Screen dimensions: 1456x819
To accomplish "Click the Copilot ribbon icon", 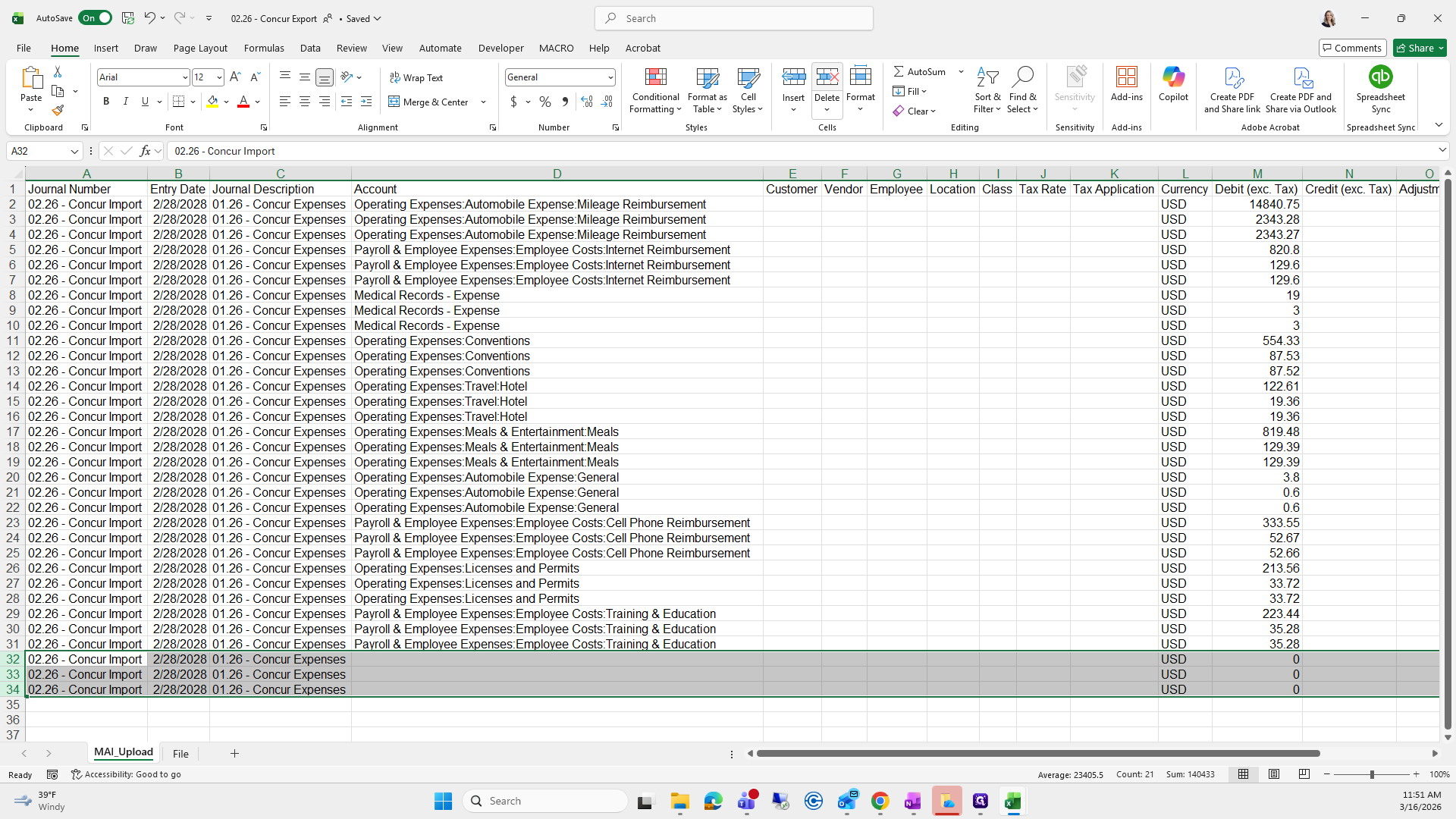I will (1173, 78).
